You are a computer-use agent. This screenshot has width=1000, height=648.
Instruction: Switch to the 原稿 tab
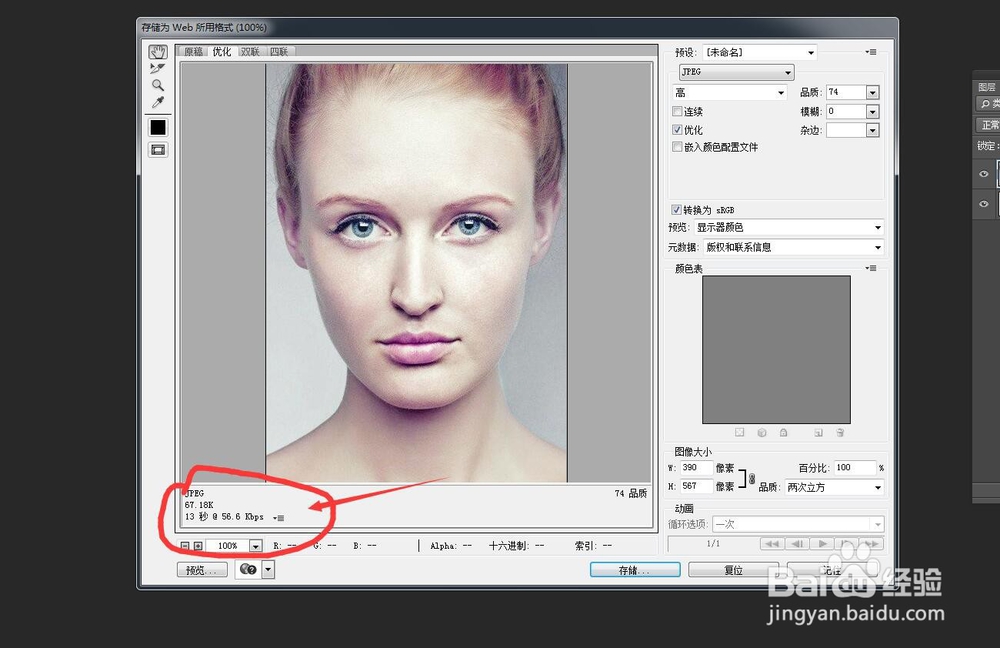[193, 52]
